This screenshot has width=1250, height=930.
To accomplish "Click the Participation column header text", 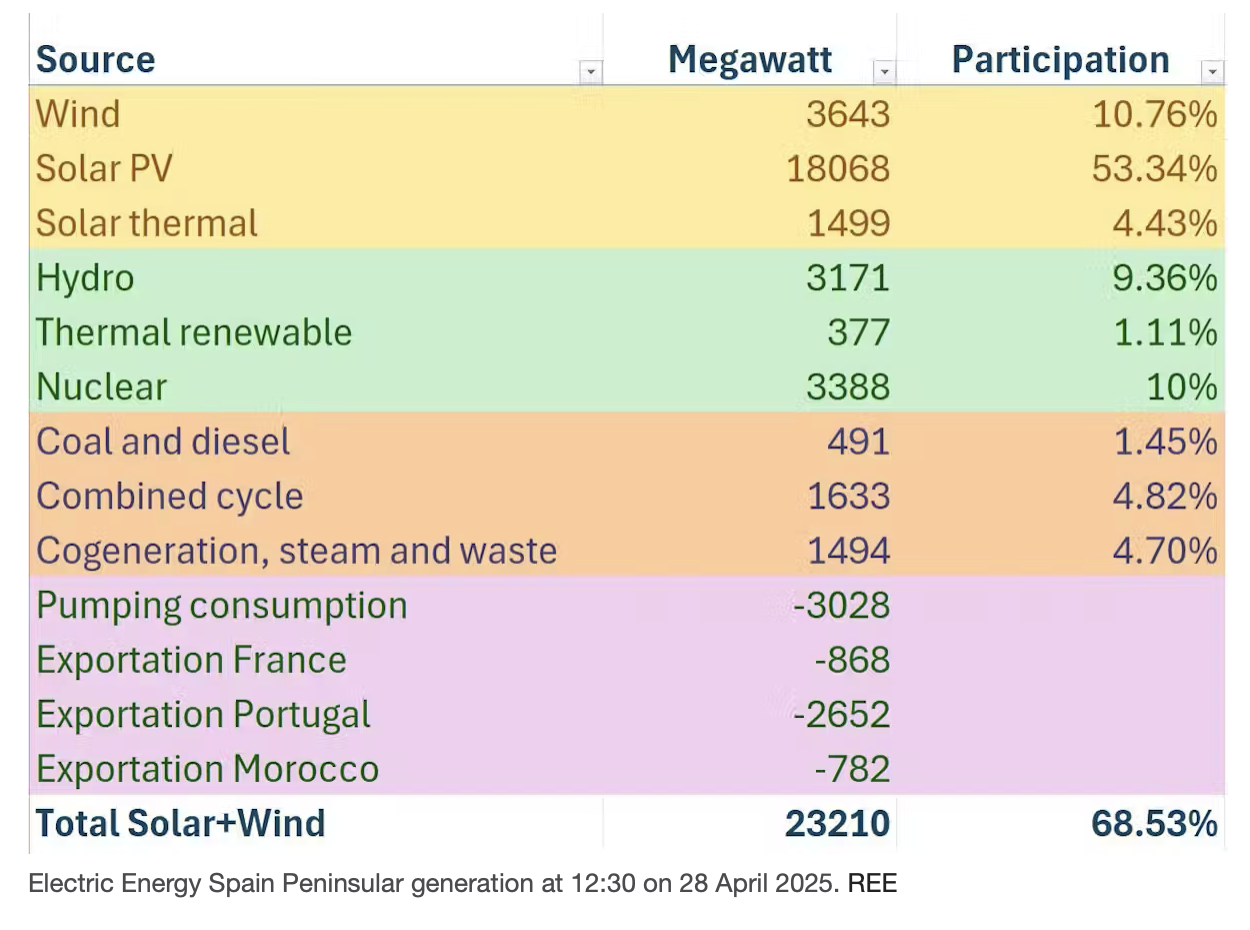I will [x=1060, y=60].
